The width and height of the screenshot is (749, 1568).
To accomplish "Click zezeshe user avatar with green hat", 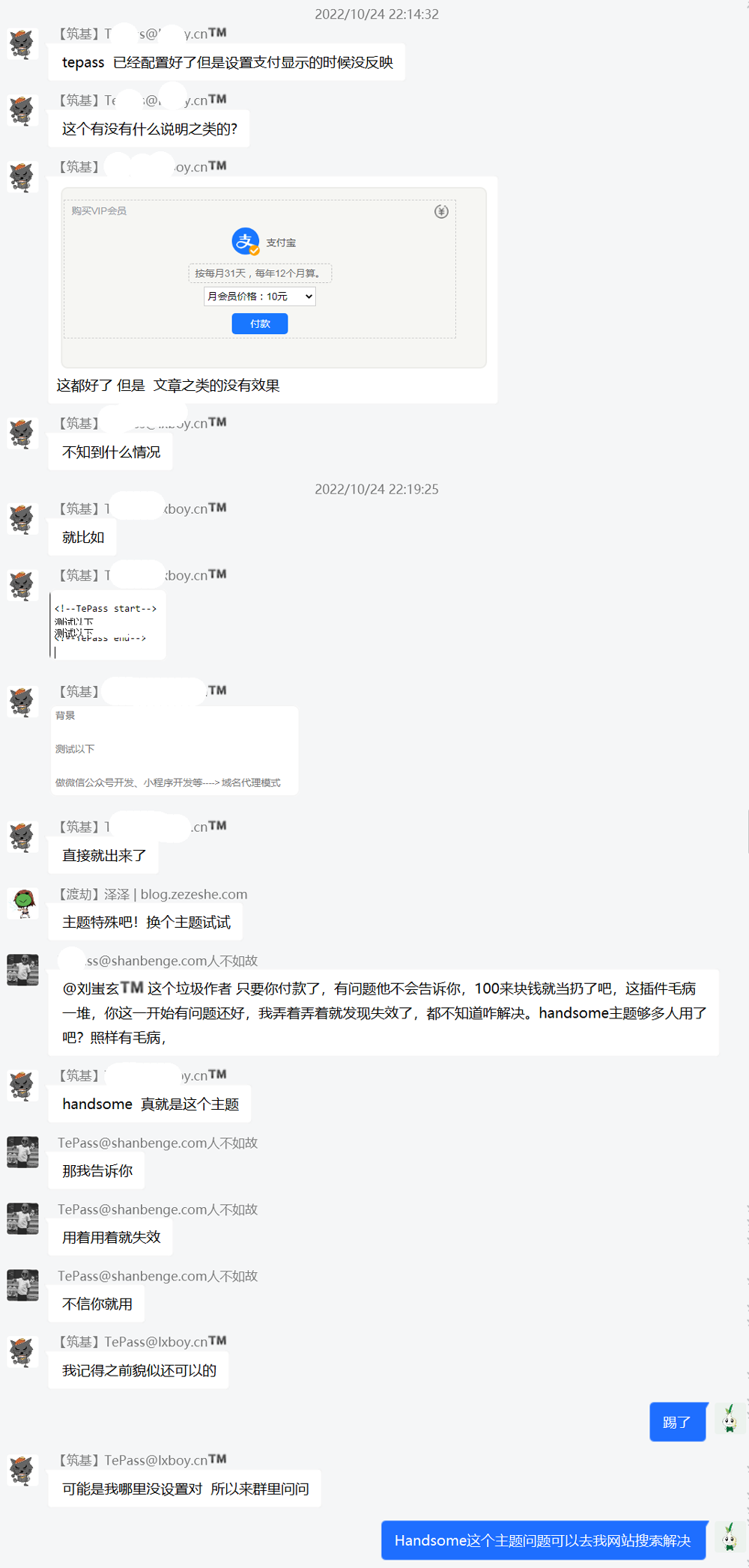I will 23,904.
